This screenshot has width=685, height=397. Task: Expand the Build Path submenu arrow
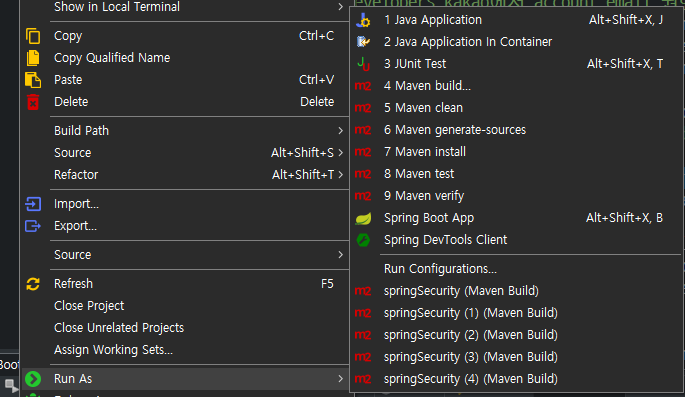pos(340,131)
